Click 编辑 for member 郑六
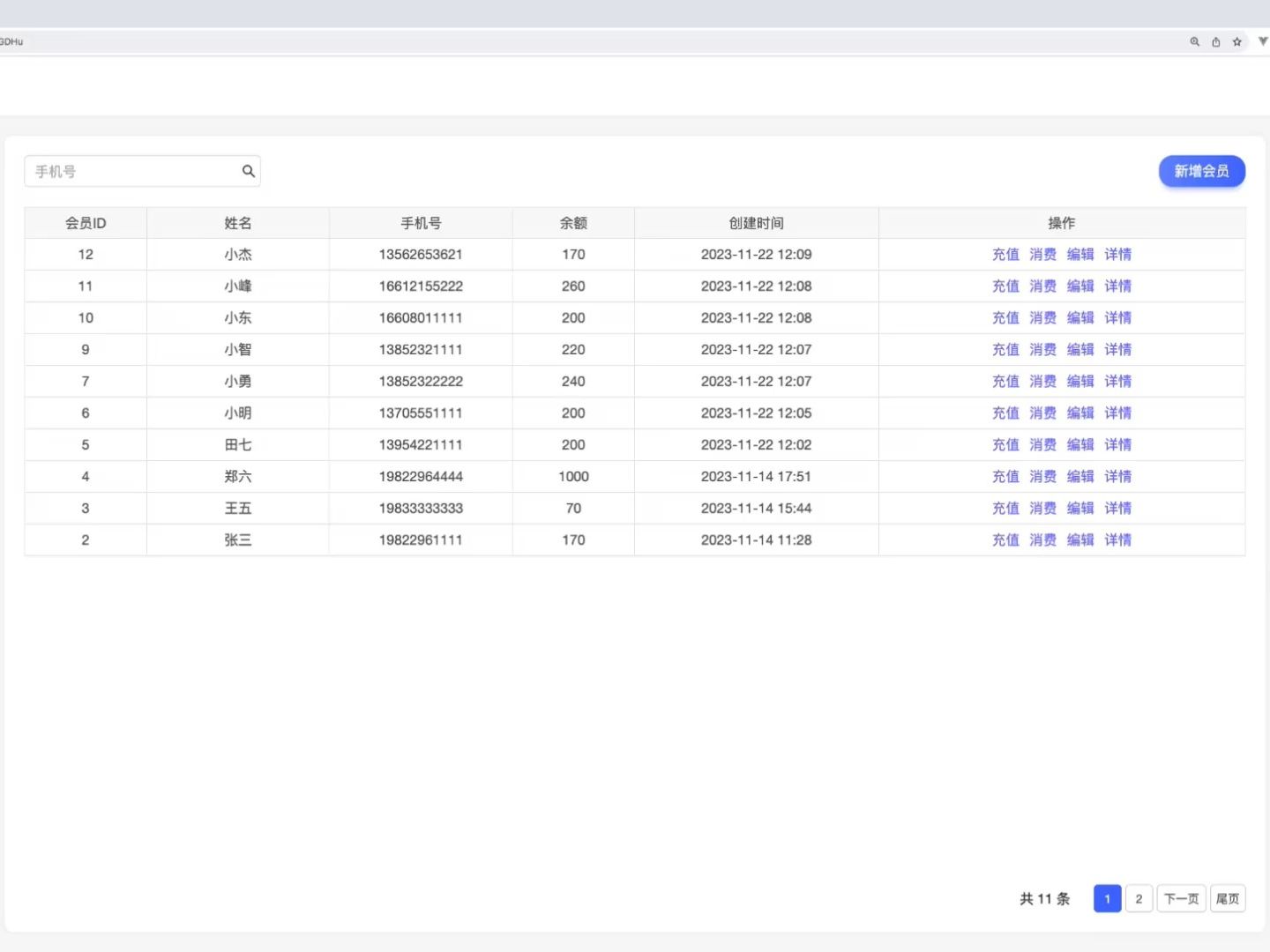Viewport: 1270px width, 952px height. click(1080, 476)
